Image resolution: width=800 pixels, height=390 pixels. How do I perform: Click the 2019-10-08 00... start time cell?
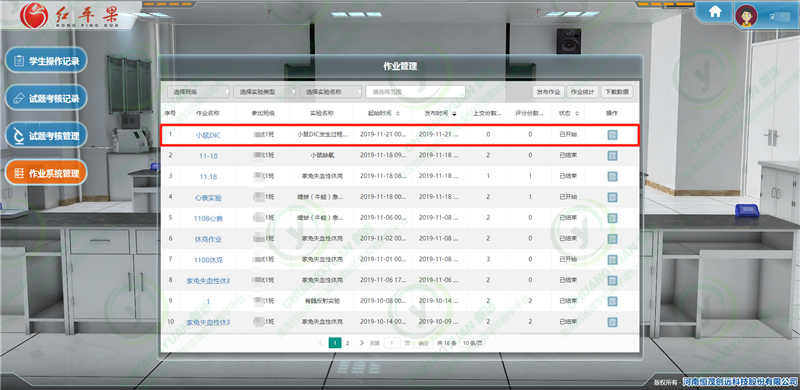[x=383, y=301]
